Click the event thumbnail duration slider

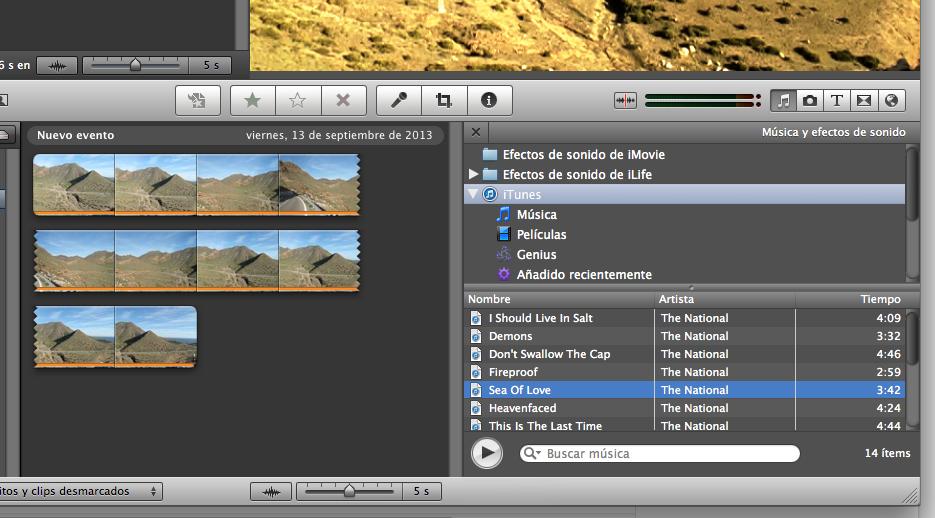[349, 491]
